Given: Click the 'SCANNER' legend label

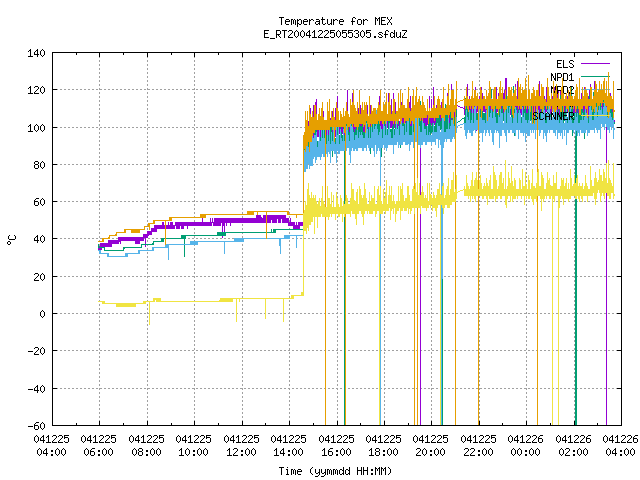Looking at the screenshot, I should [x=553, y=116].
